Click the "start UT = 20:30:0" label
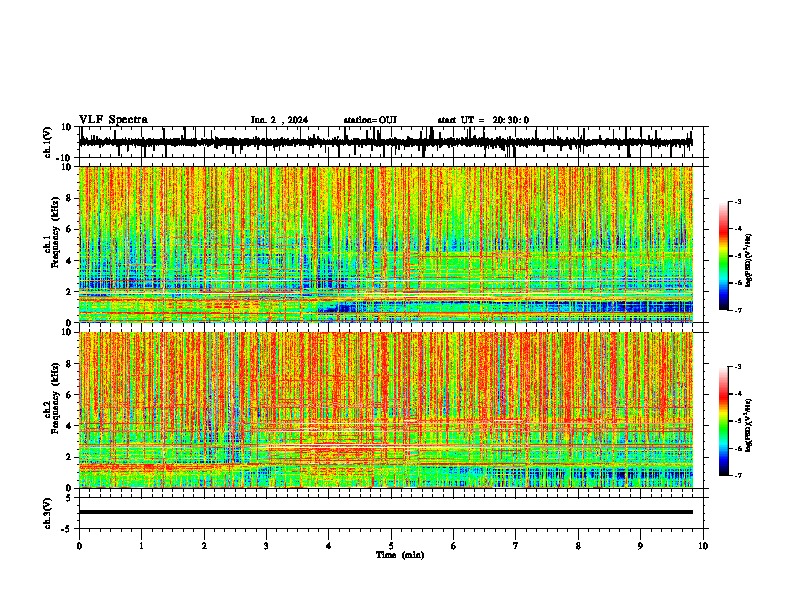The width and height of the screenshot is (792, 612). 483,120
